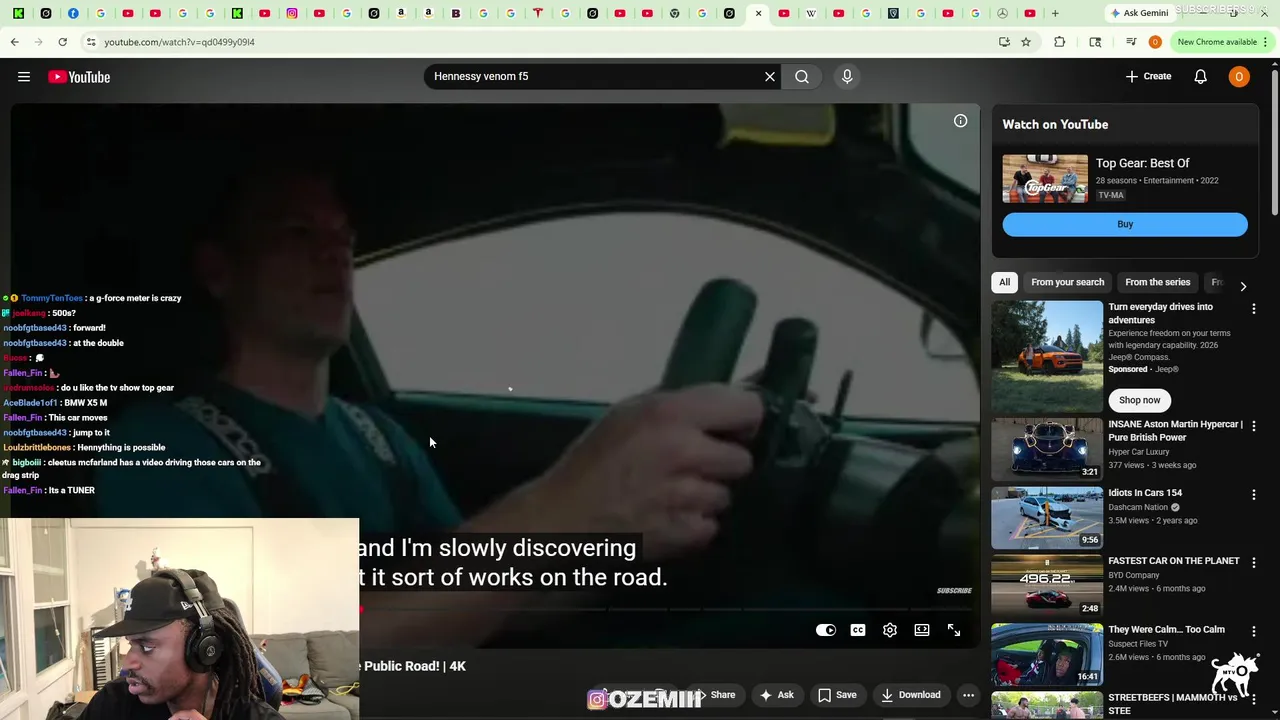Select From your search chip
Viewport: 1280px width, 720px height.
[x=1067, y=282]
